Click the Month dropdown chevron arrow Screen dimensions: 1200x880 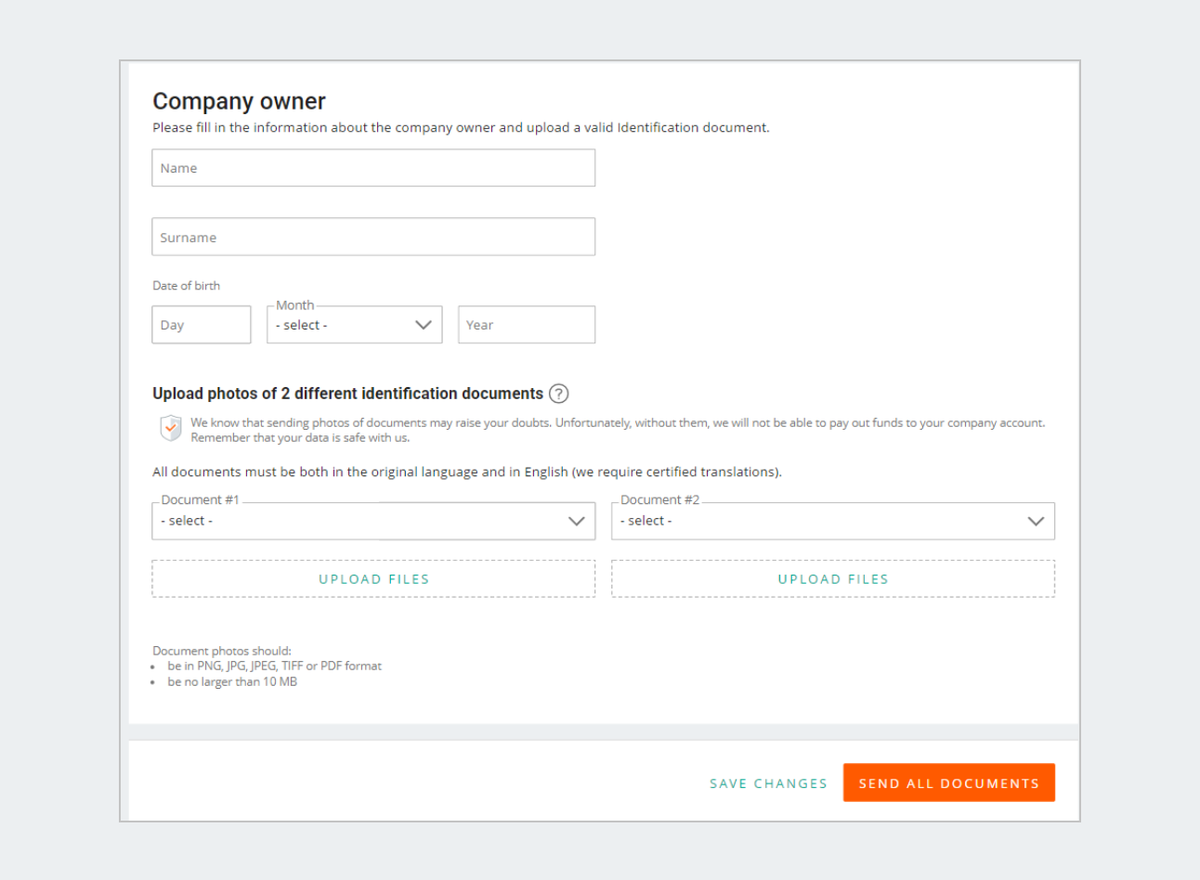(x=423, y=325)
